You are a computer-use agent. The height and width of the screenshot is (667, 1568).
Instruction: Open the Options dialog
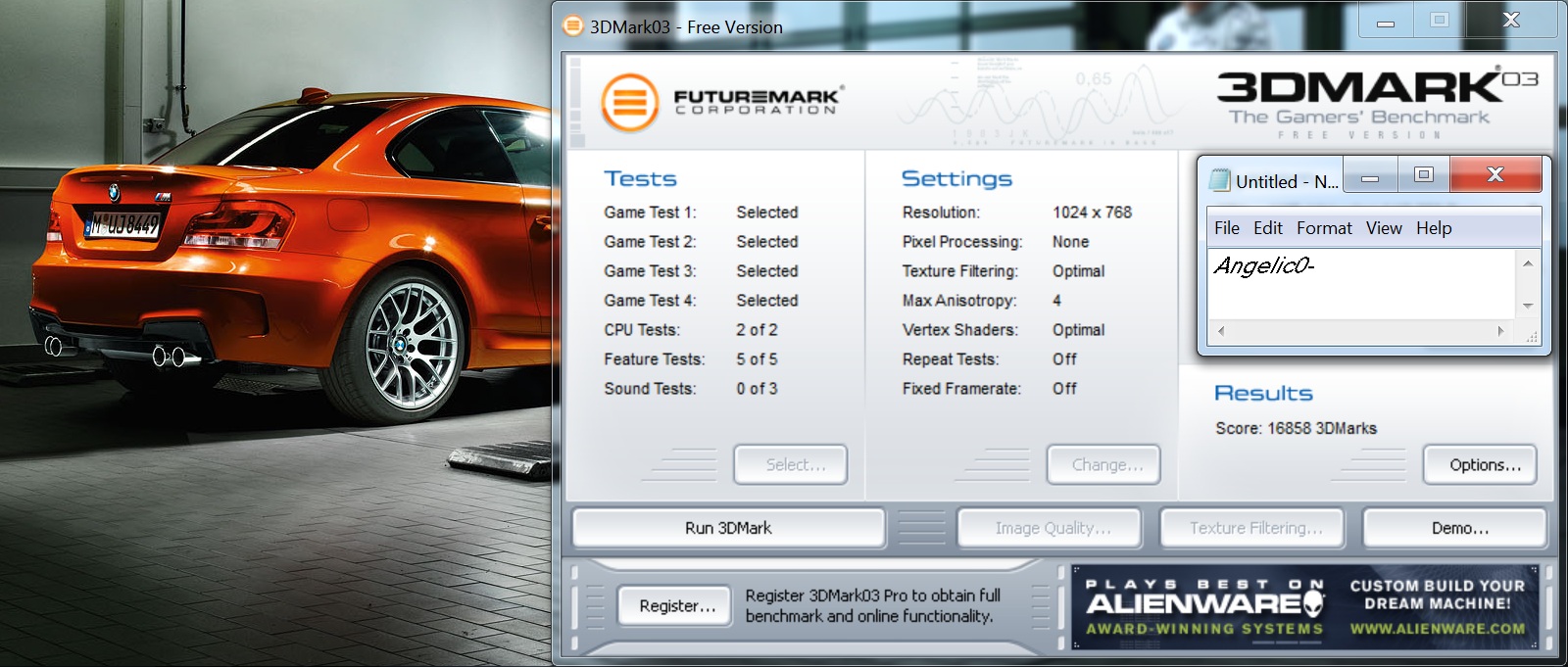(1484, 465)
